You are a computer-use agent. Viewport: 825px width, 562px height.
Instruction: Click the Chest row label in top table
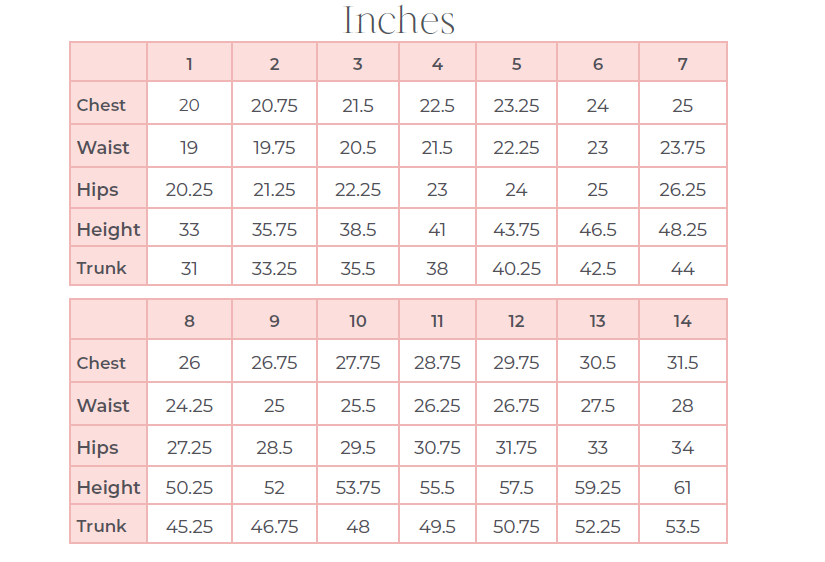click(101, 105)
